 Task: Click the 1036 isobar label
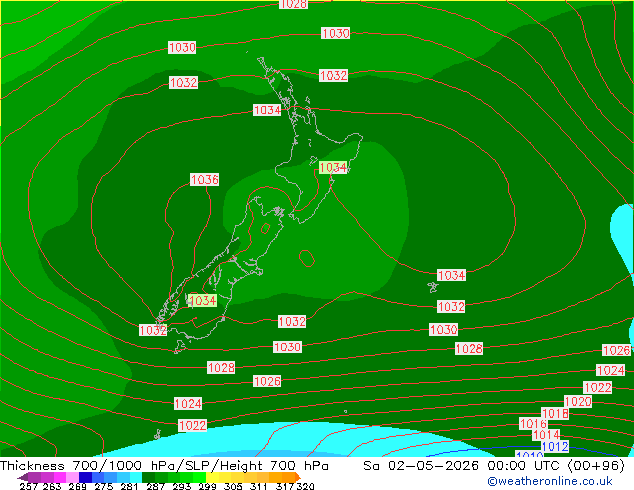(x=205, y=180)
